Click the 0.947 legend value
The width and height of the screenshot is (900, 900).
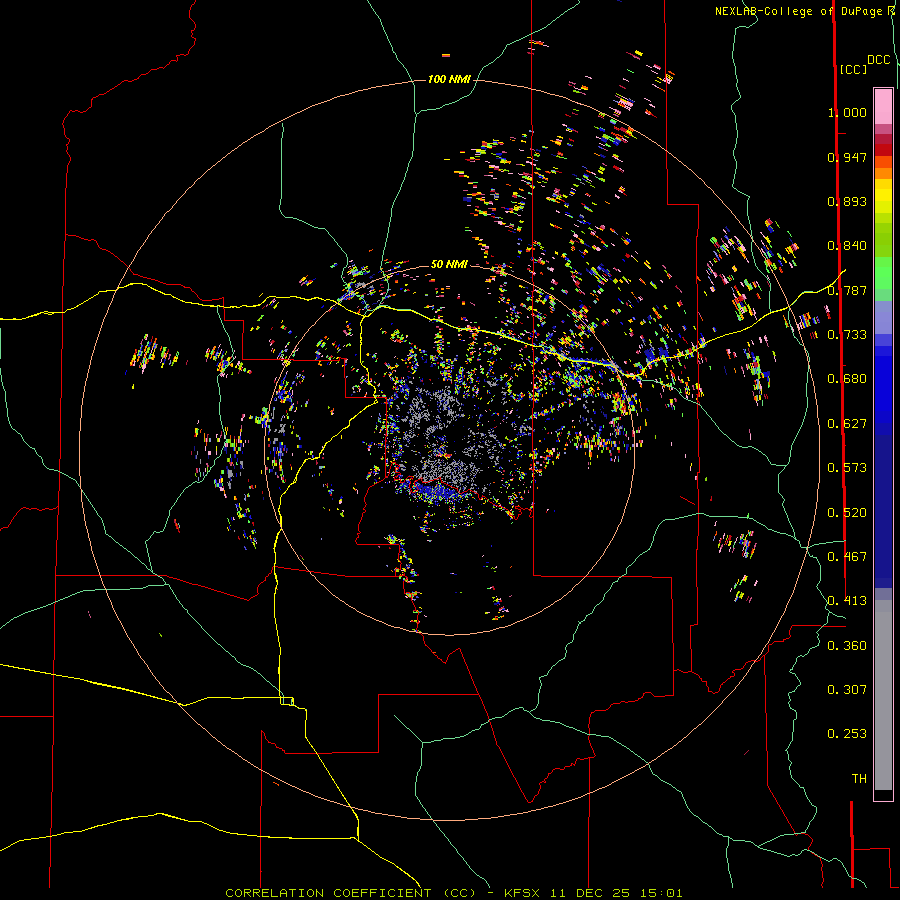[x=847, y=157]
